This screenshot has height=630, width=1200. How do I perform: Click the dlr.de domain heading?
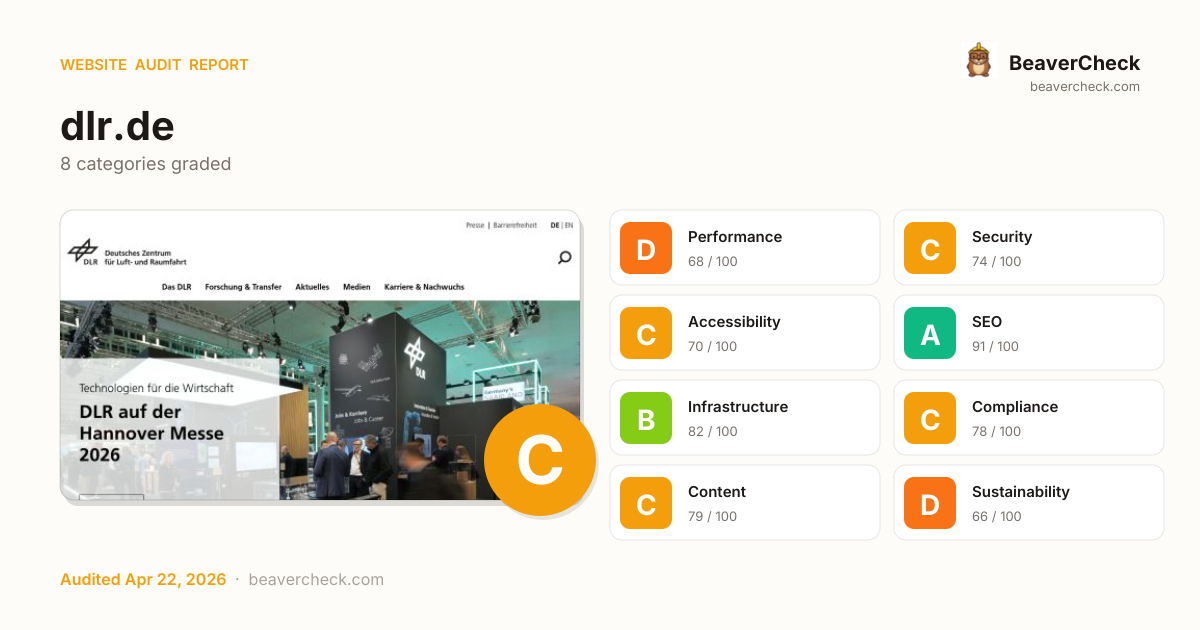[x=117, y=126]
